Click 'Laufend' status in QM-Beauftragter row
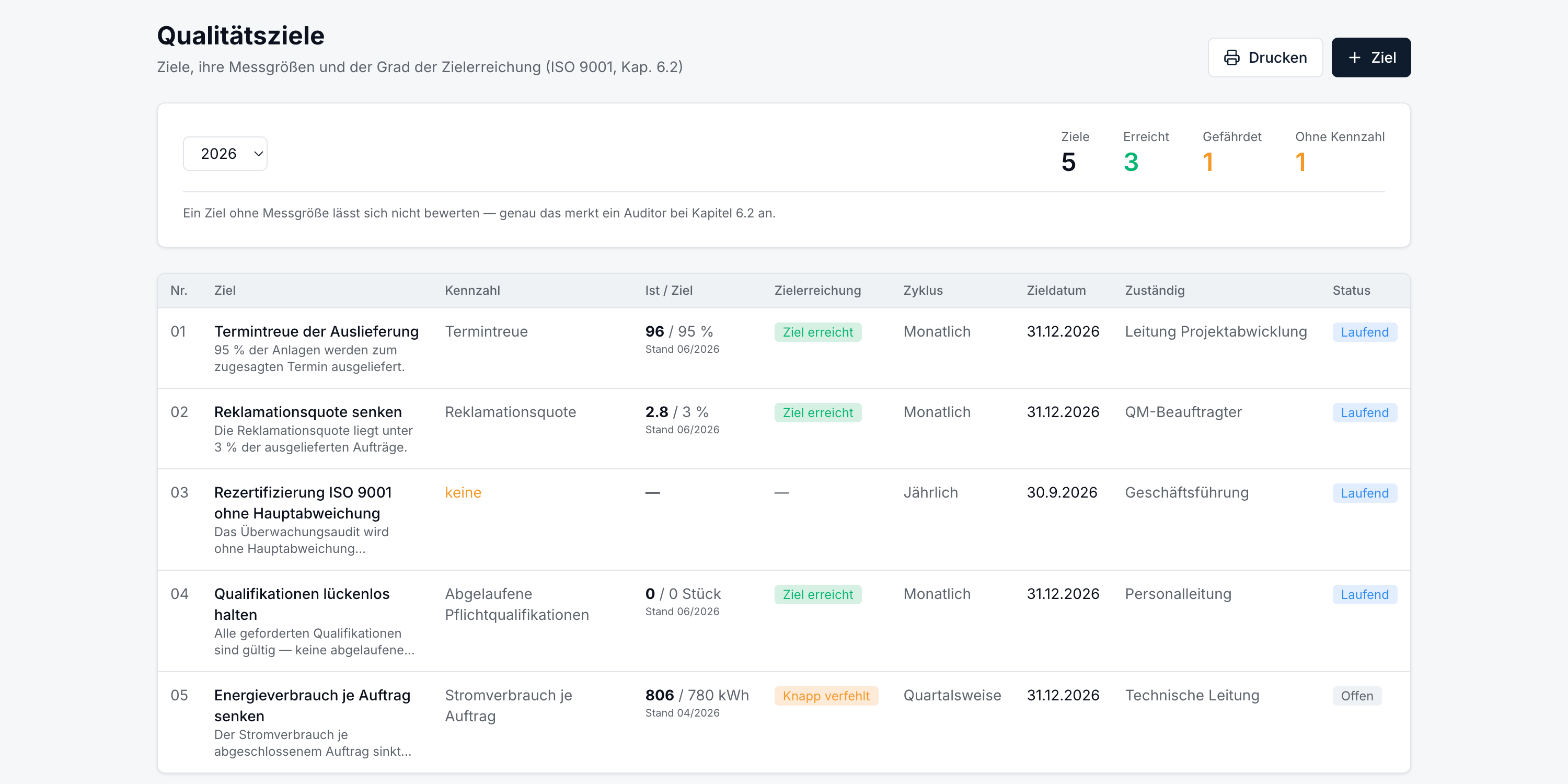The image size is (1568, 784). click(1365, 413)
